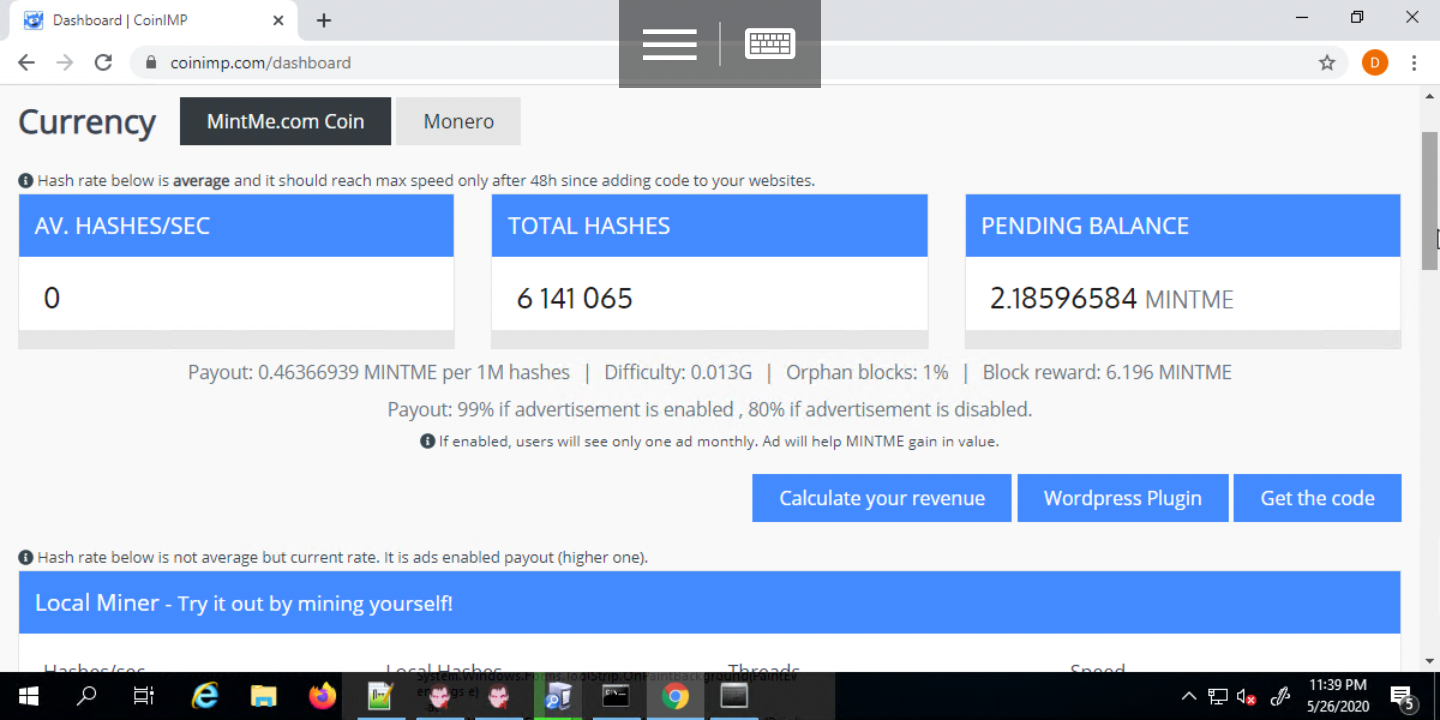Screen dimensions: 1440x720
Task: Switch to the Monero currency tab
Action: (x=458, y=121)
